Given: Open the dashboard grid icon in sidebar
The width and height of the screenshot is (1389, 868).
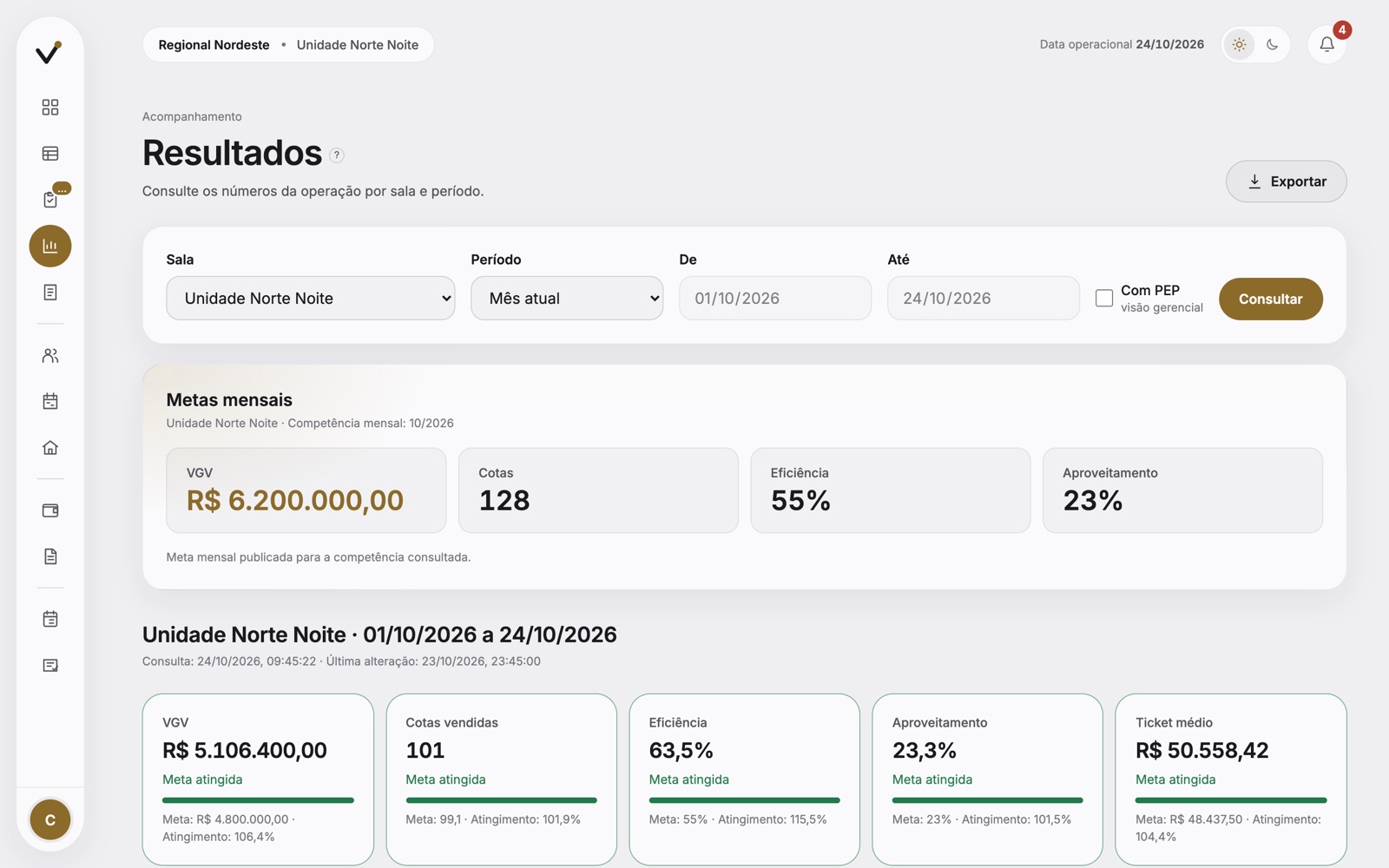Looking at the screenshot, I should [50, 107].
